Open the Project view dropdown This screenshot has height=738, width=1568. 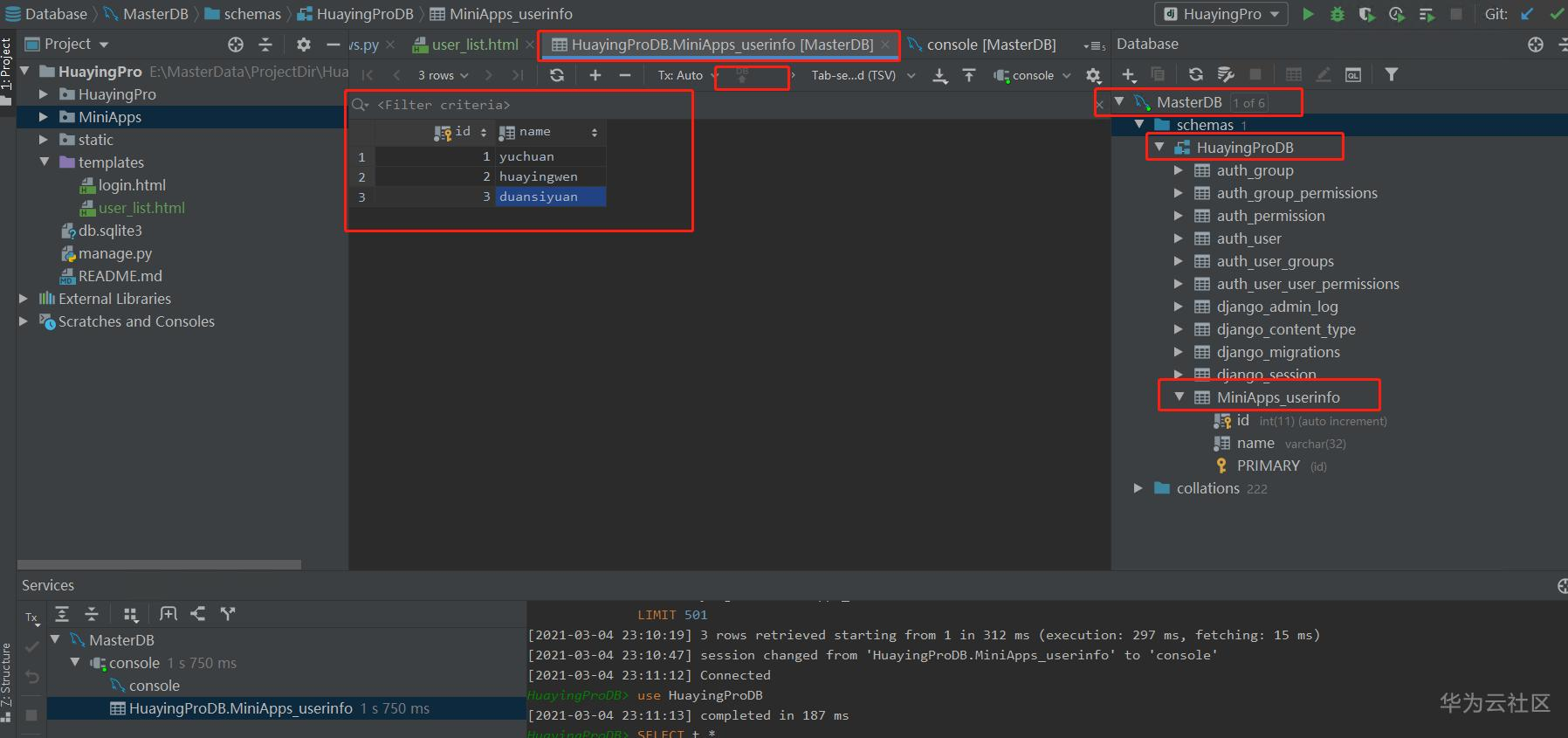(x=66, y=44)
